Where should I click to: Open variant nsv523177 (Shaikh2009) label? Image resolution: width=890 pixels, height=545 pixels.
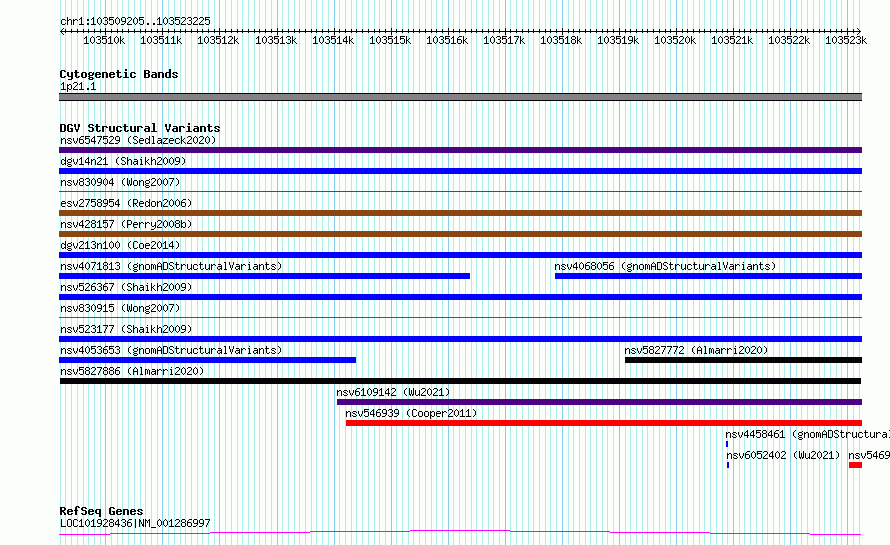click(126, 329)
